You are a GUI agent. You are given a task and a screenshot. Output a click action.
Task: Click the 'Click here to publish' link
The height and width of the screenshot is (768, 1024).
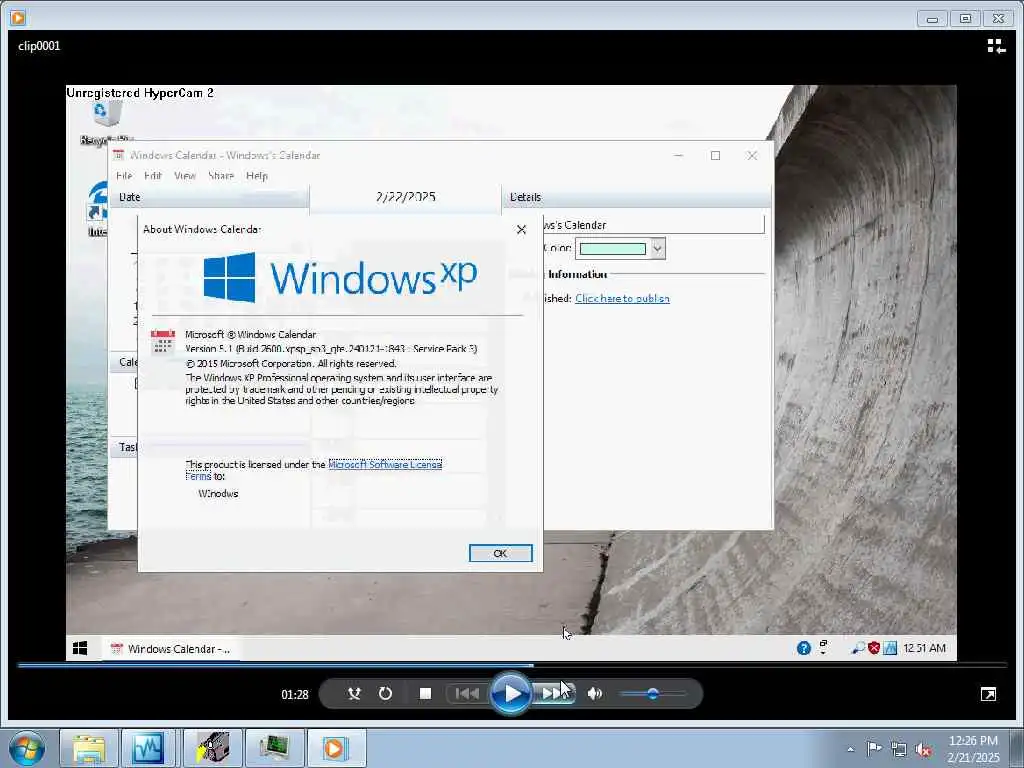coord(622,298)
